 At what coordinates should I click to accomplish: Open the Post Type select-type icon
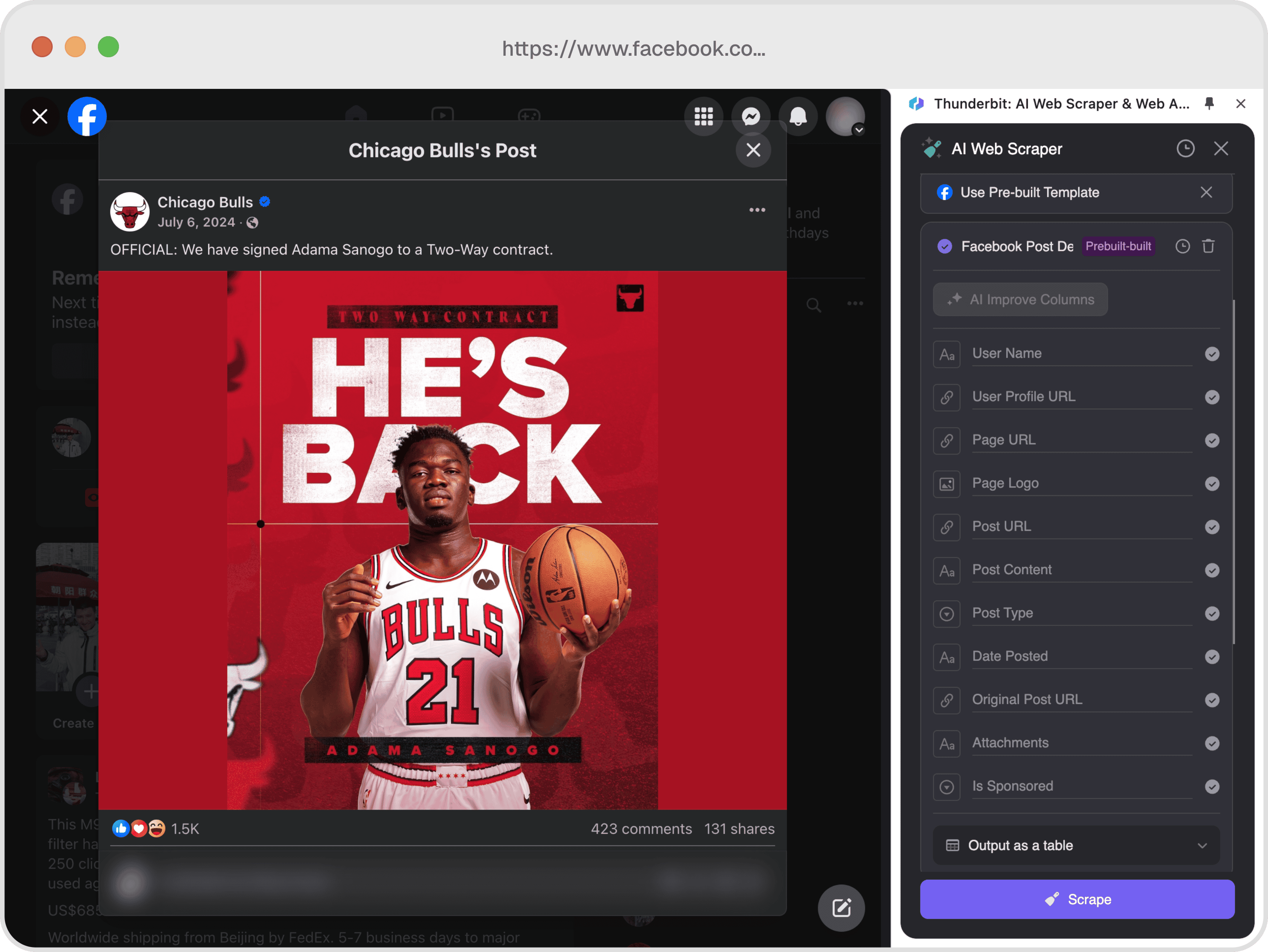[947, 614]
